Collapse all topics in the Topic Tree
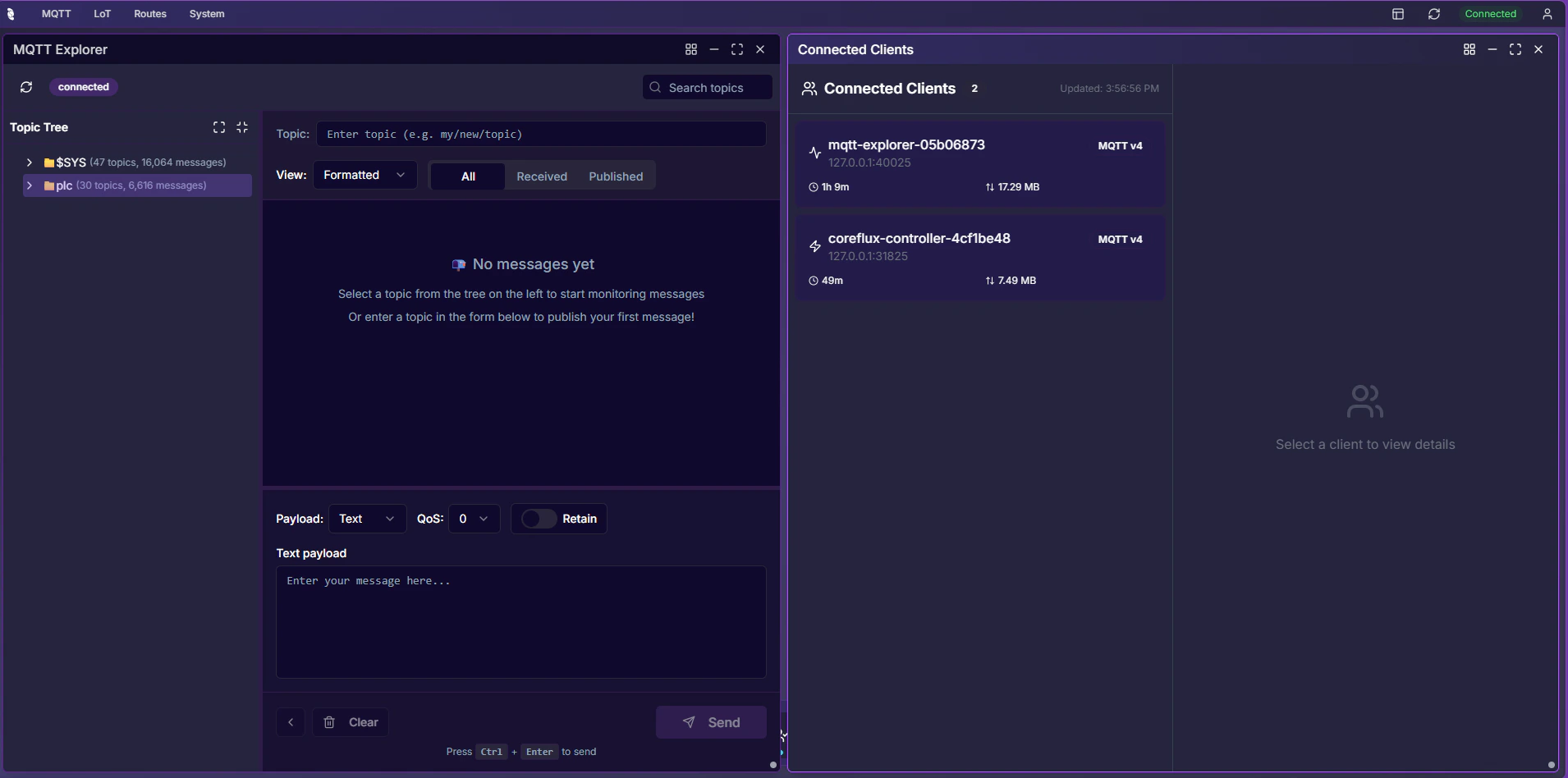The height and width of the screenshot is (778, 1568). 241,127
